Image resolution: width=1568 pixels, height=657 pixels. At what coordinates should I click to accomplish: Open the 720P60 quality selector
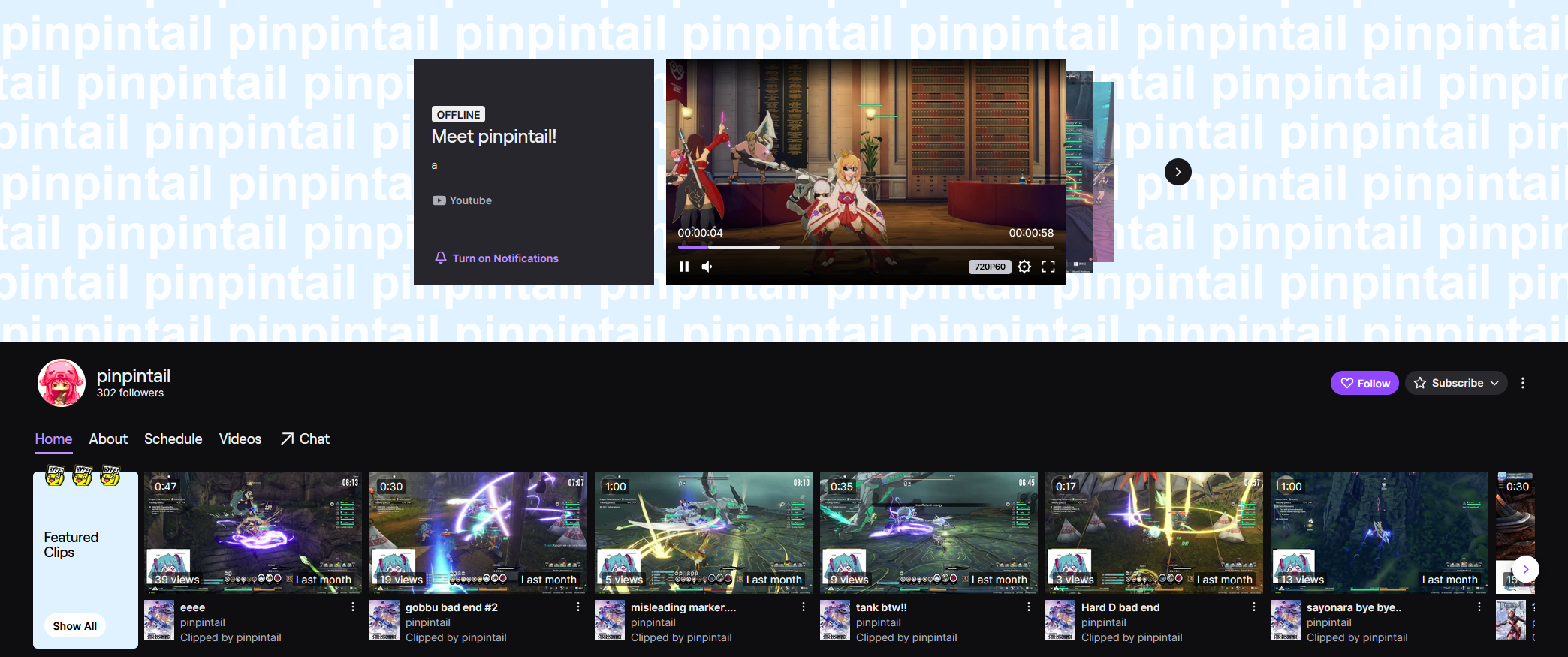click(990, 267)
